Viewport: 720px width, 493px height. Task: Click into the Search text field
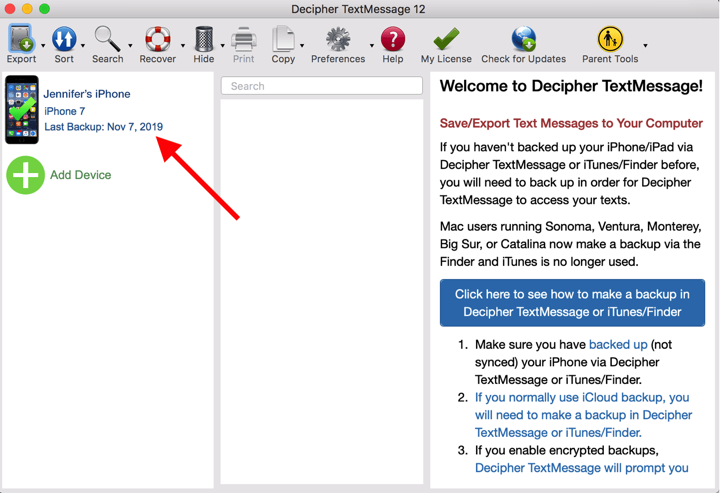(322, 86)
